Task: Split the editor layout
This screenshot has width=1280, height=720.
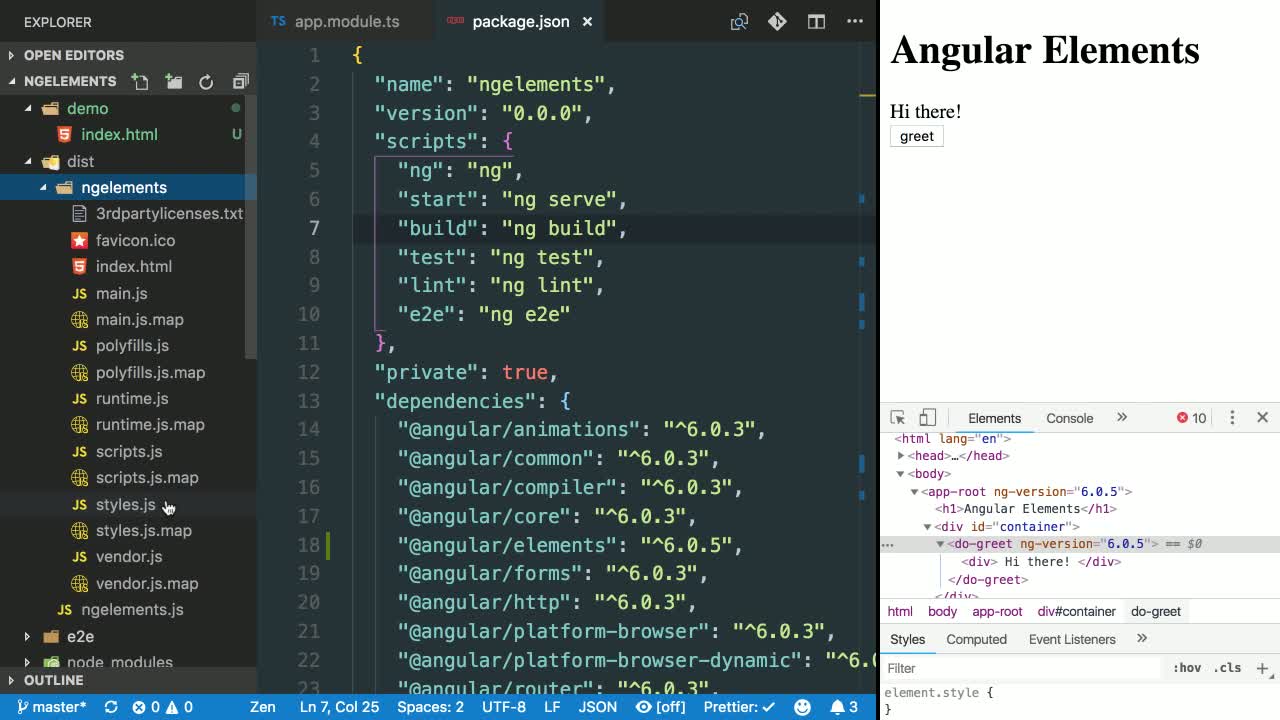Action: [816, 21]
